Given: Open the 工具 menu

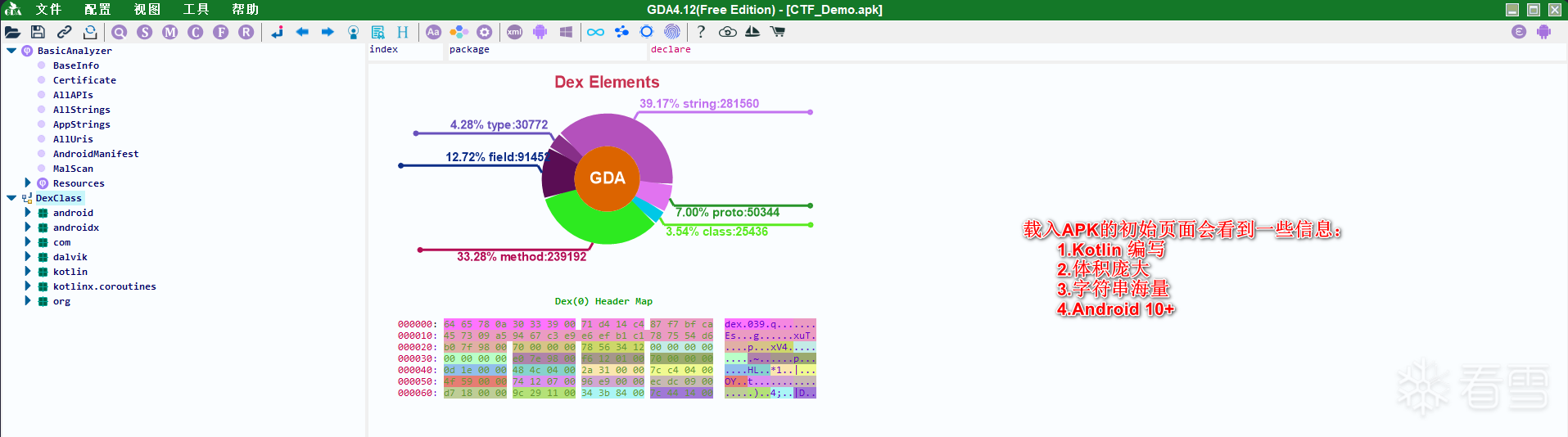Looking at the screenshot, I should pos(196,10).
